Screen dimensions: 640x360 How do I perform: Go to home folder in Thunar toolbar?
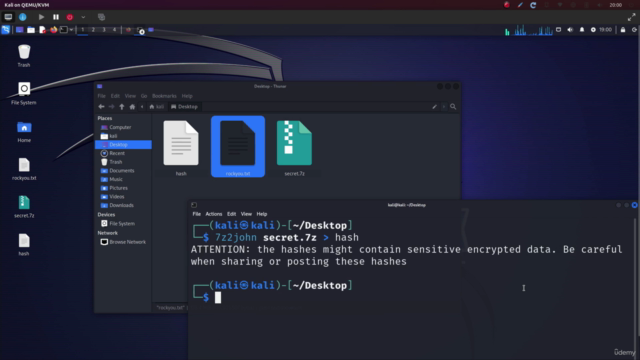(x=132, y=107)
